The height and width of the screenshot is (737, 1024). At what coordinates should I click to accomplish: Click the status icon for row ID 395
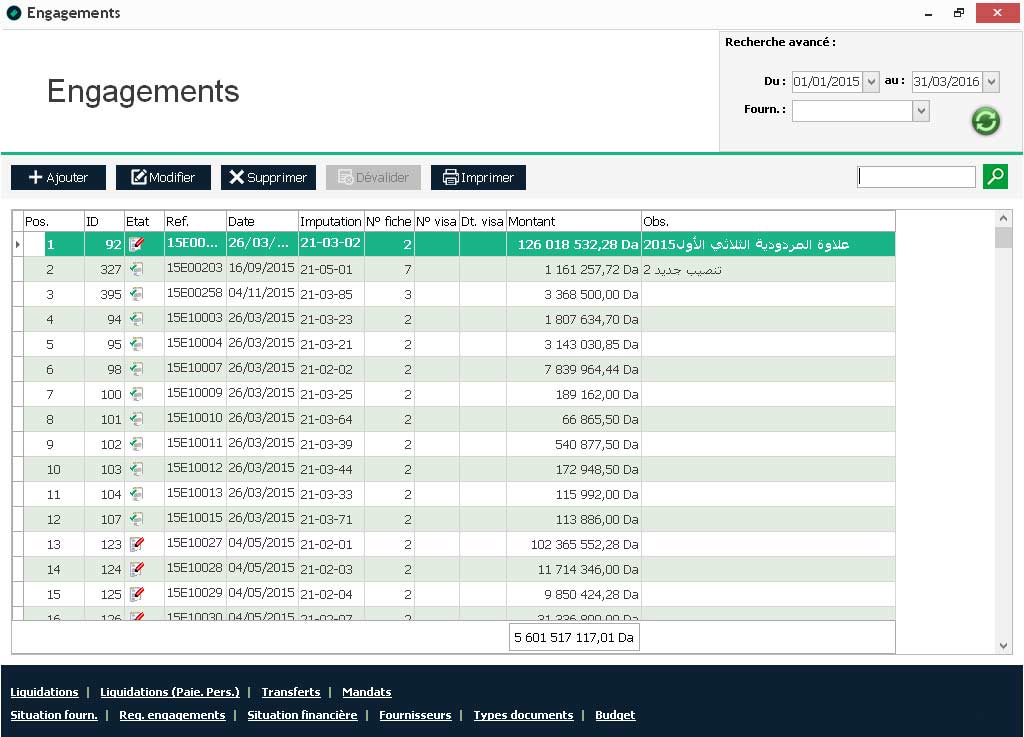click(x=137, y=294)
